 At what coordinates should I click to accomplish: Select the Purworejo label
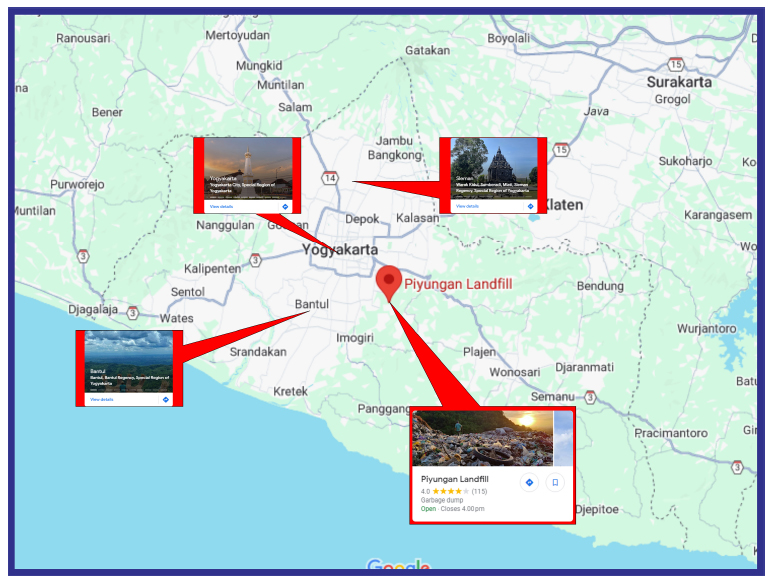point(77,185)
